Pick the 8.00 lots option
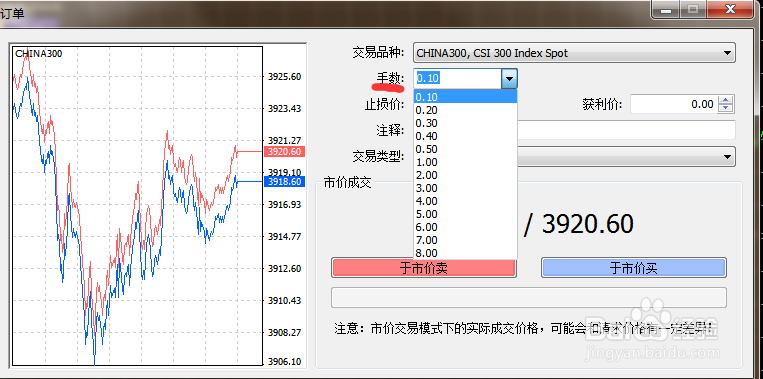Image resolution: width=763 pixels, height=379 pixels. [x=465, y=253]
